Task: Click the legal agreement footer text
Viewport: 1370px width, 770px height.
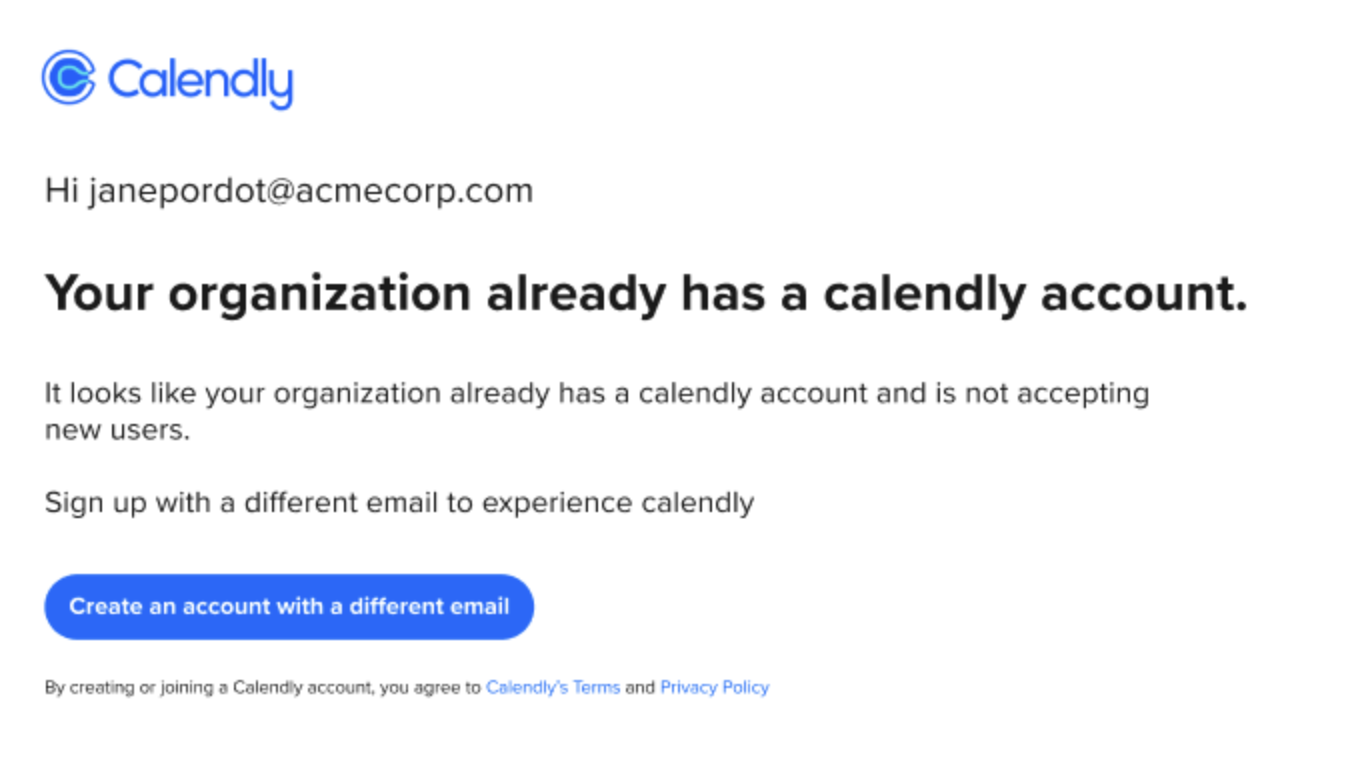Action: (406, 687)
